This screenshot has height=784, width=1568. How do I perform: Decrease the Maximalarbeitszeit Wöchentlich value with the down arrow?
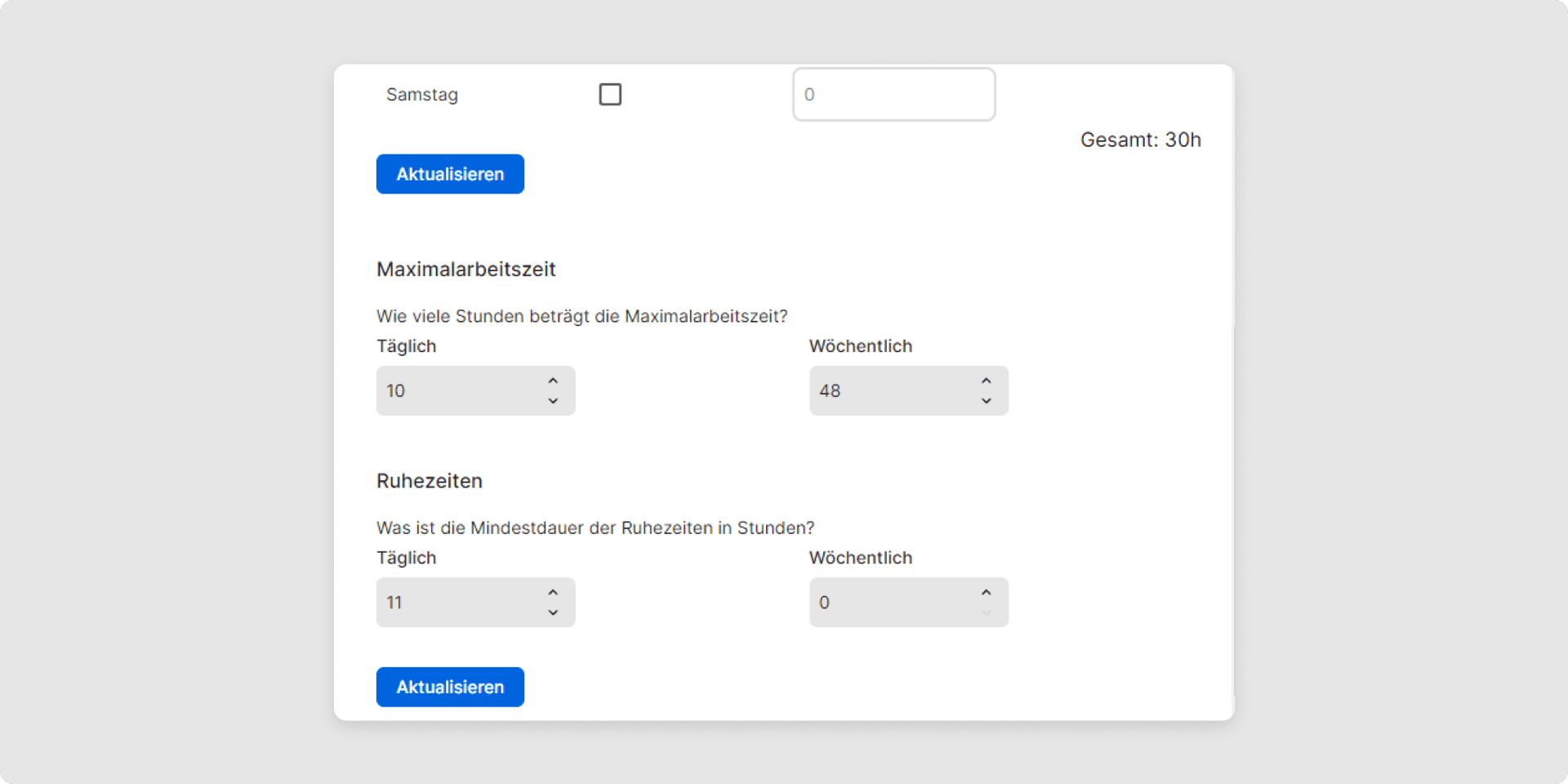986,401
